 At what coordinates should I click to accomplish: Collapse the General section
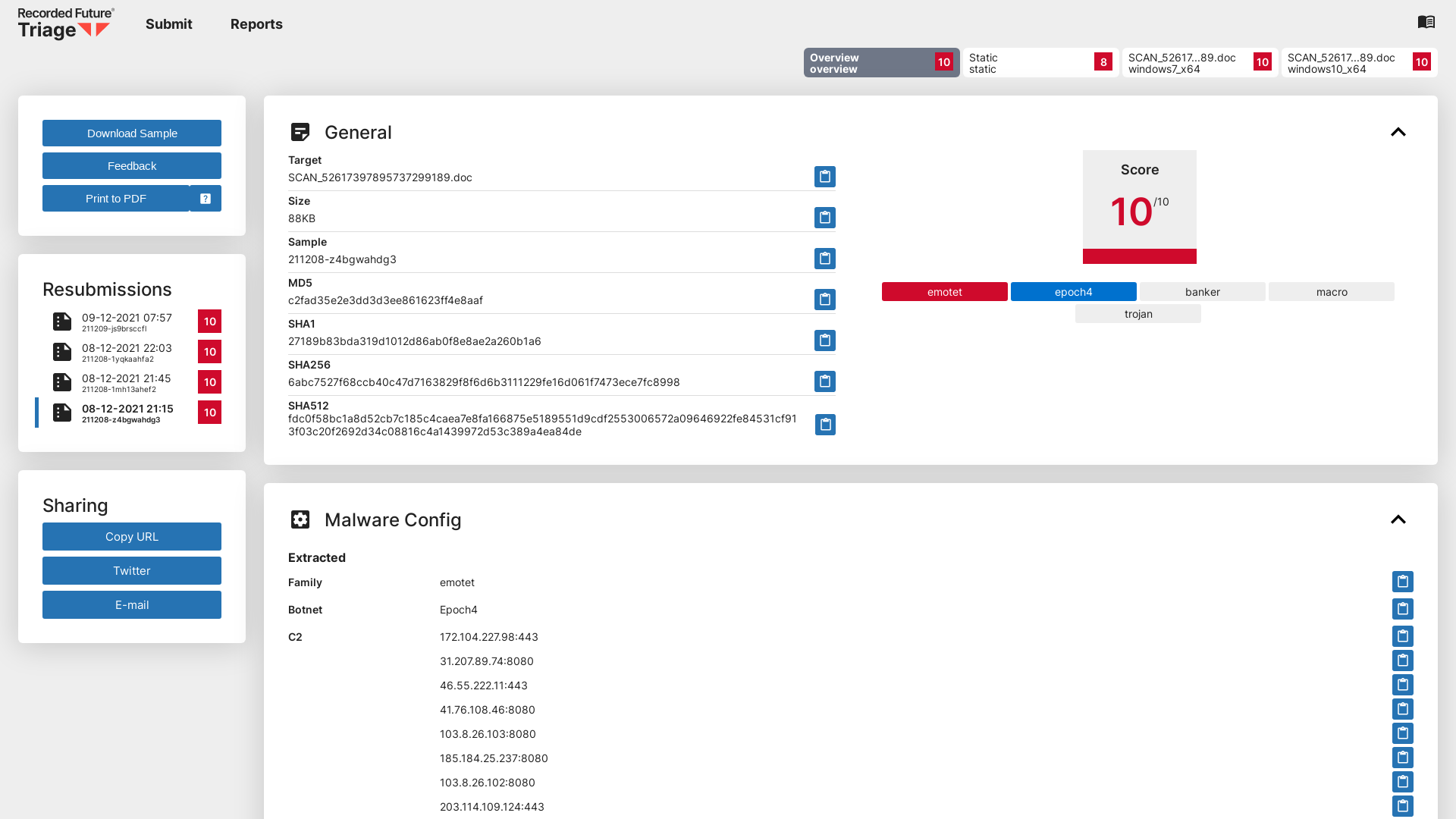point(1398,132)
